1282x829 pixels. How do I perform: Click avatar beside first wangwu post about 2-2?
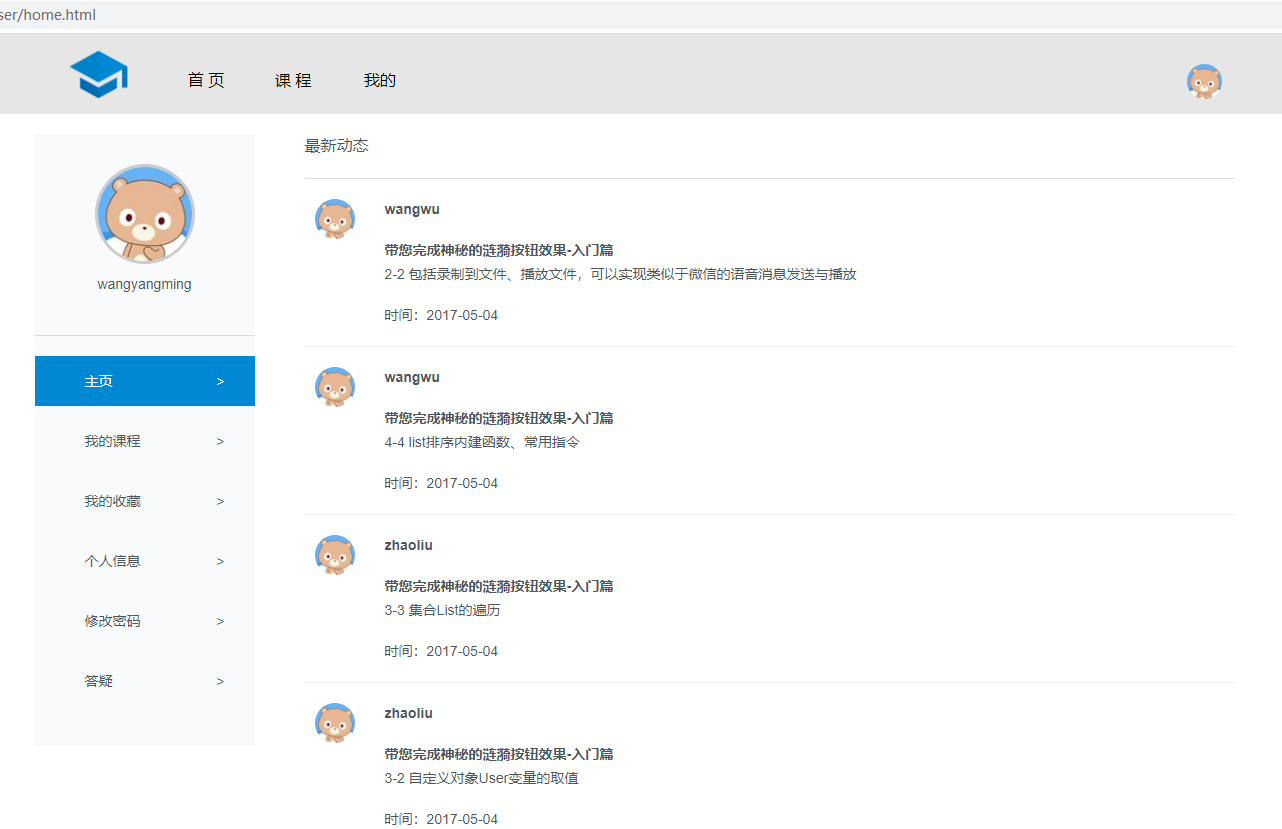(335, 219)
